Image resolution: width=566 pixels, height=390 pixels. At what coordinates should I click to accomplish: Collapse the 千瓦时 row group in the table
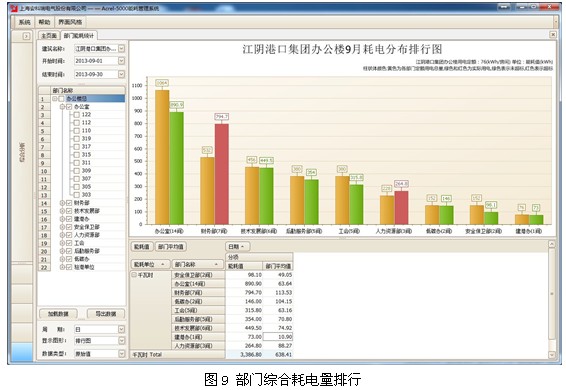pyautogui.click(x=134, y=275)
